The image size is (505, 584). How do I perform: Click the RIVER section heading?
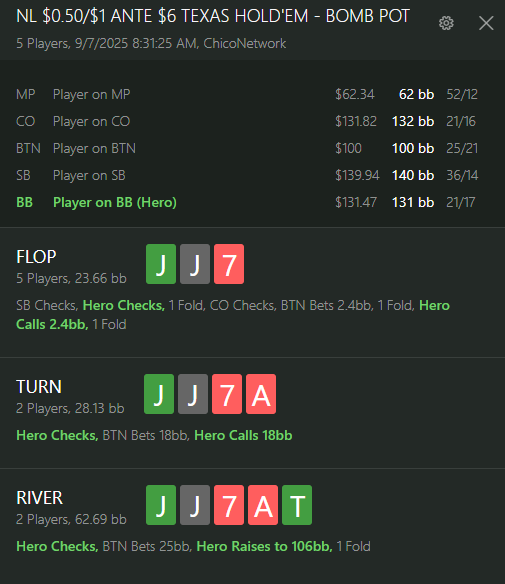(x=39, y=498)
